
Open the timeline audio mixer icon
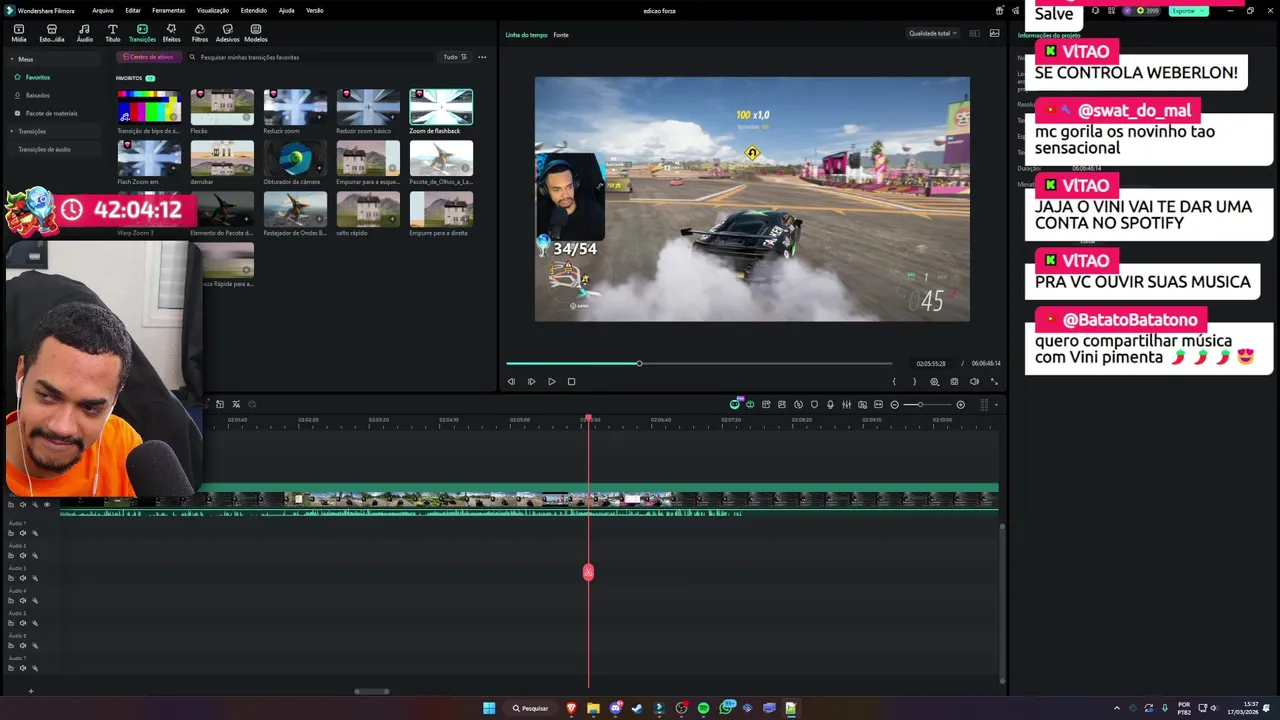[x=846, y=404]
